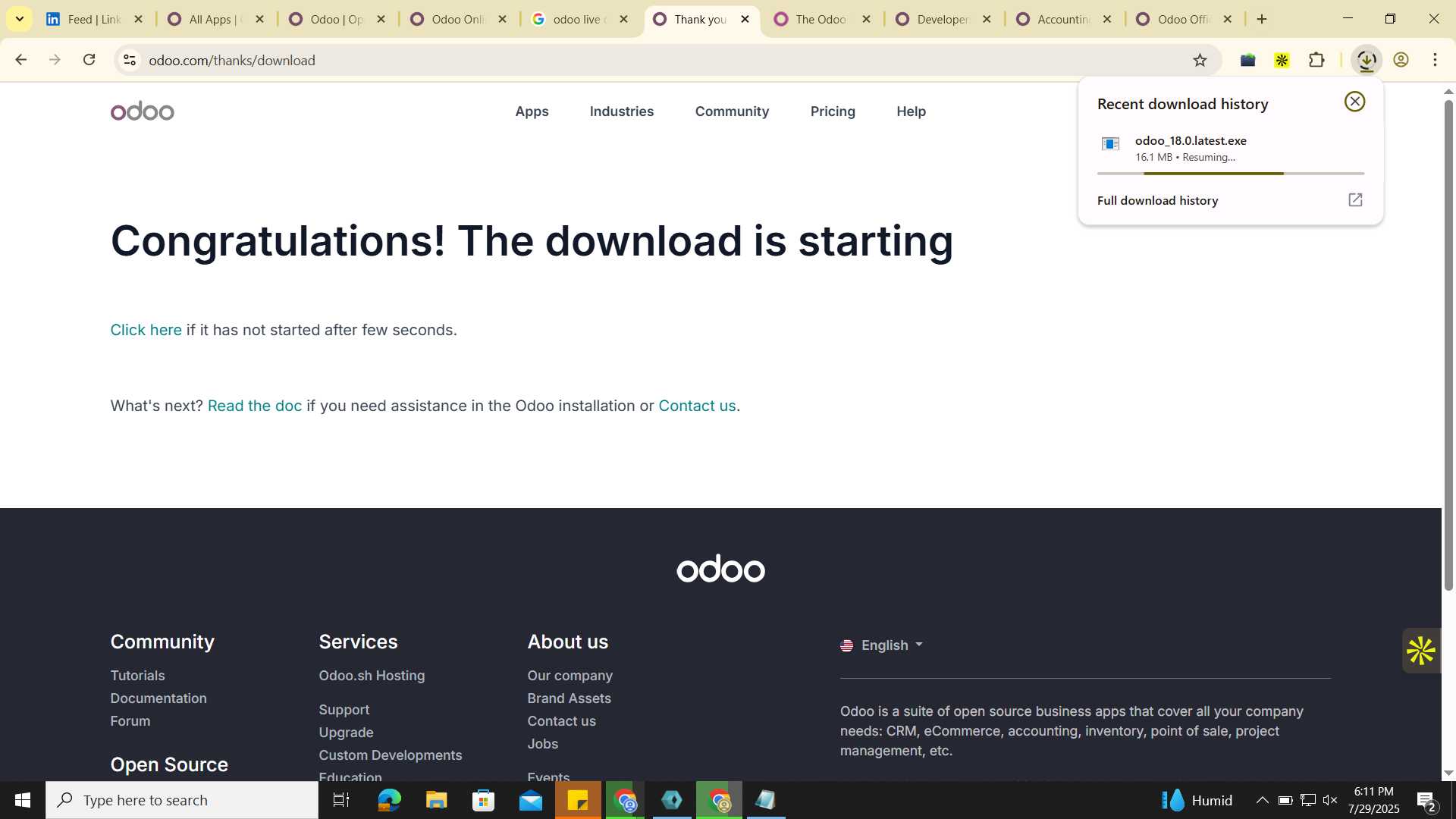Click the download progress bar

click(x=1230, y=174)
